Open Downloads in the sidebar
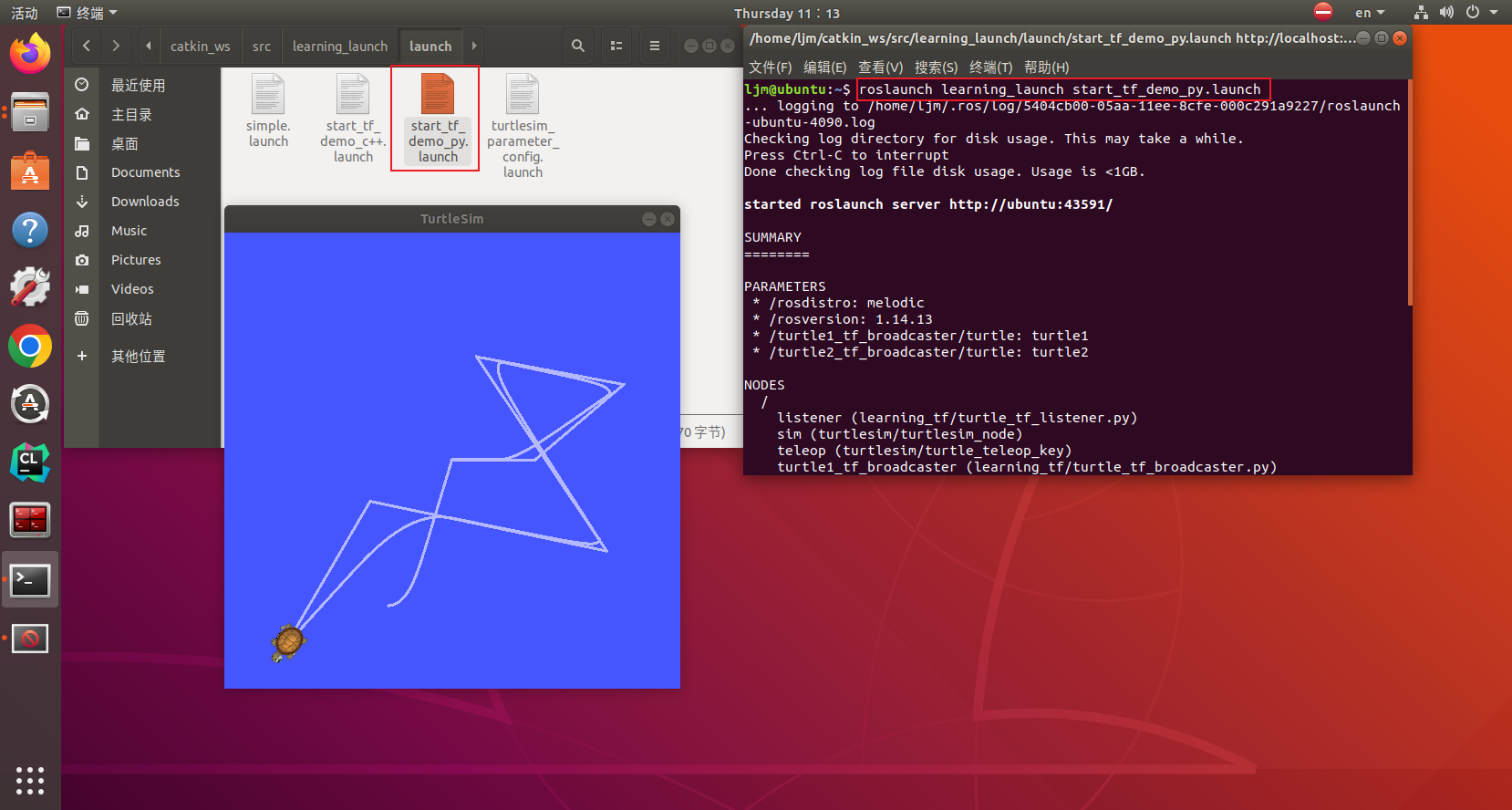Screen dimensions: 1512x810 point(145,202)
